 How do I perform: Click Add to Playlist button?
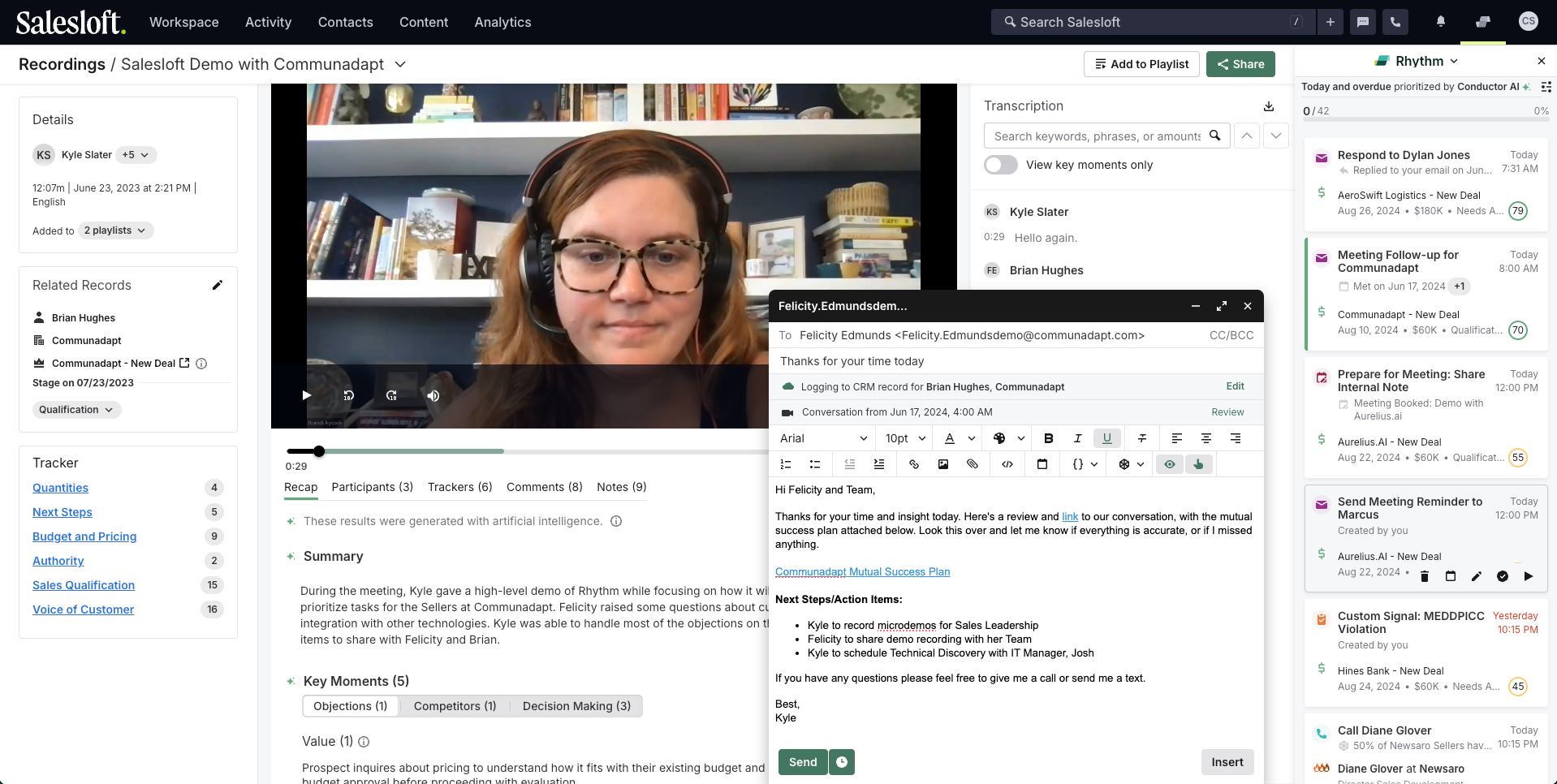tap(1141, 64)
